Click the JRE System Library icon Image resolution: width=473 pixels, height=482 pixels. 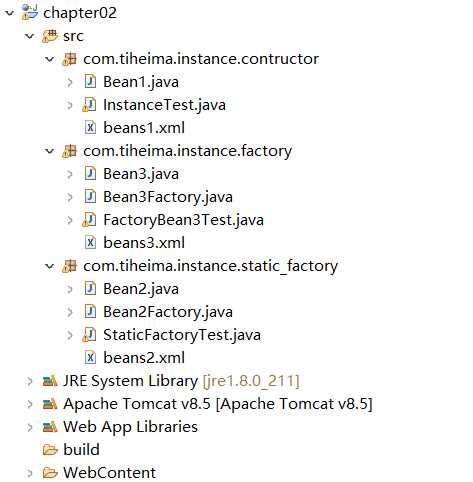point(50,381)
